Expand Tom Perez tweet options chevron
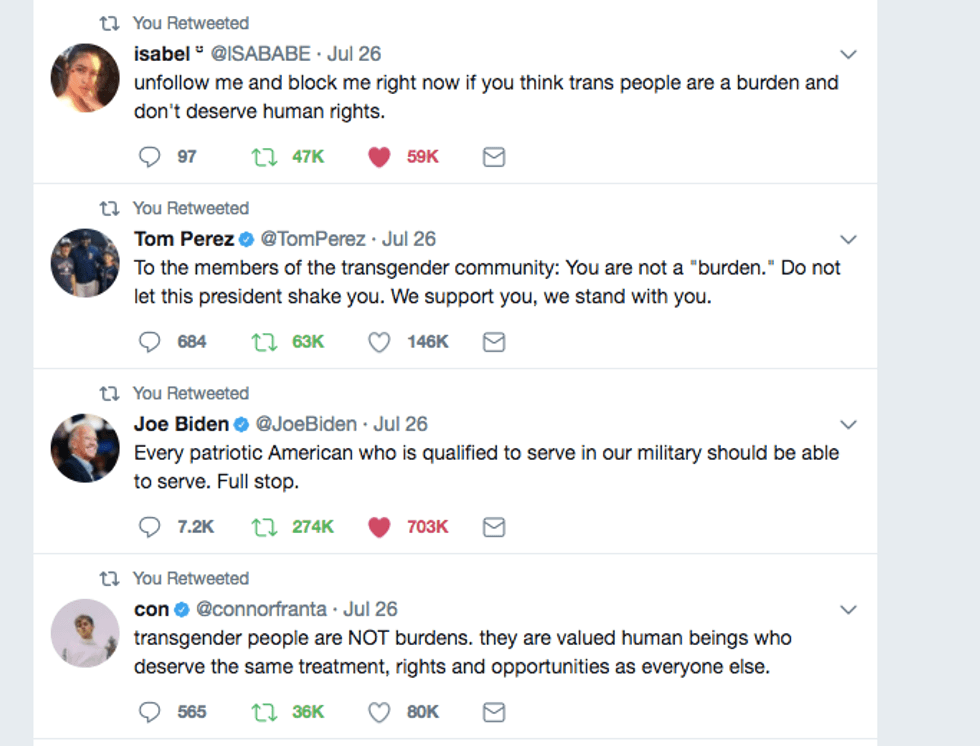Image resolution: width=980 pixels, height=746 pixels. click(x=848, y=239)
